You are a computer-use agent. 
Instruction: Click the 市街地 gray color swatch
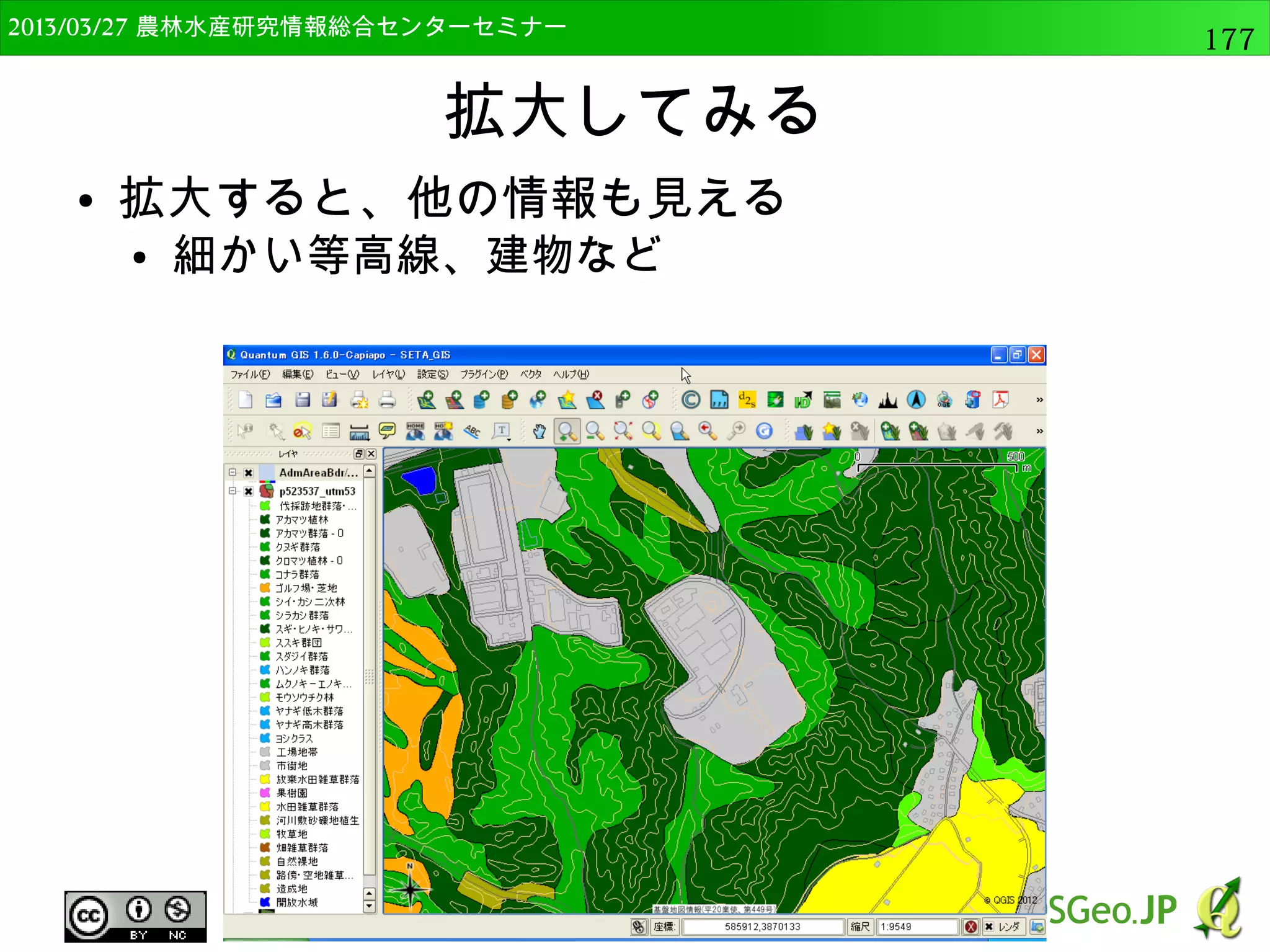pyautogui.click(x=265, y=765)
